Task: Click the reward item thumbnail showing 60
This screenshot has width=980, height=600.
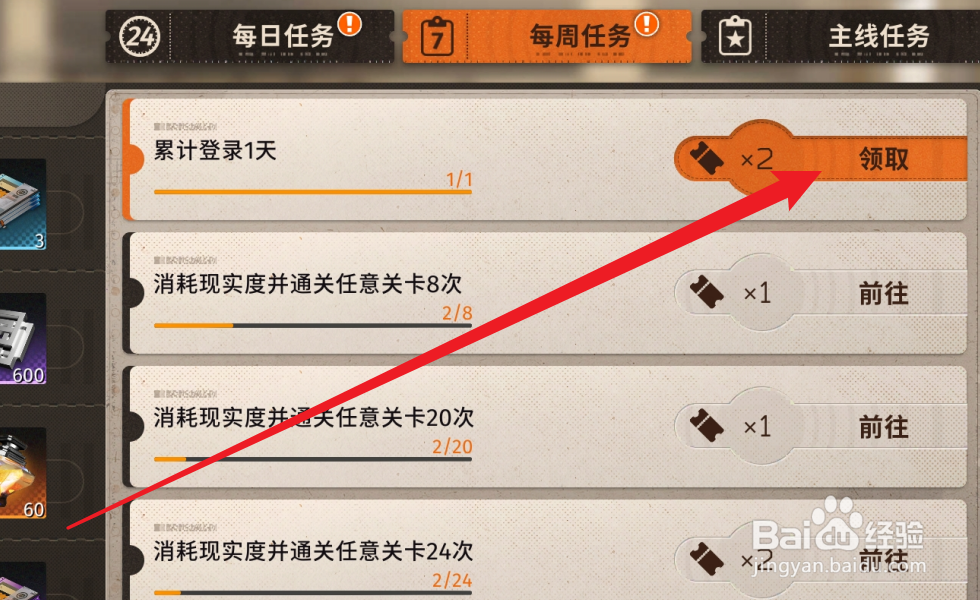Action: pyautogui.click(x=23, y=472)
